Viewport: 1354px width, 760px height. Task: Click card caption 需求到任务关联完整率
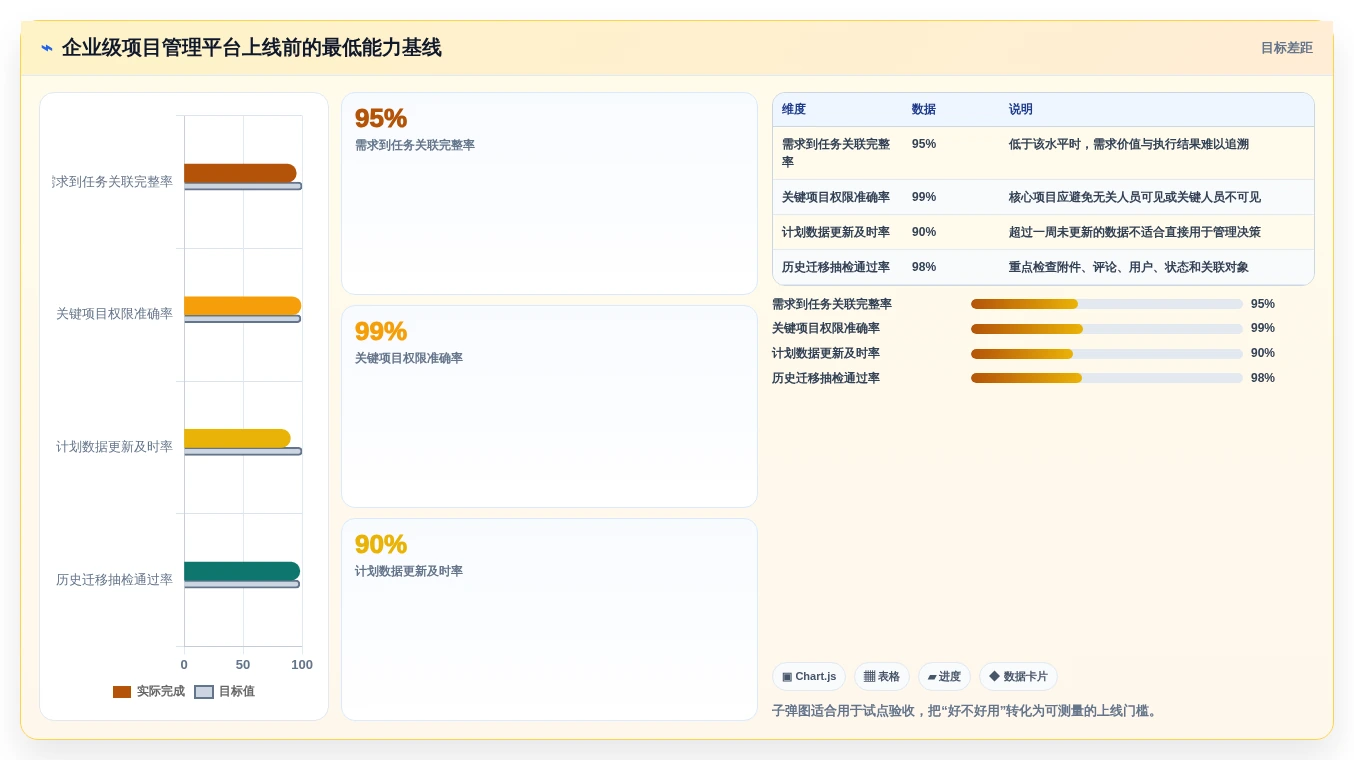[415, 146]
